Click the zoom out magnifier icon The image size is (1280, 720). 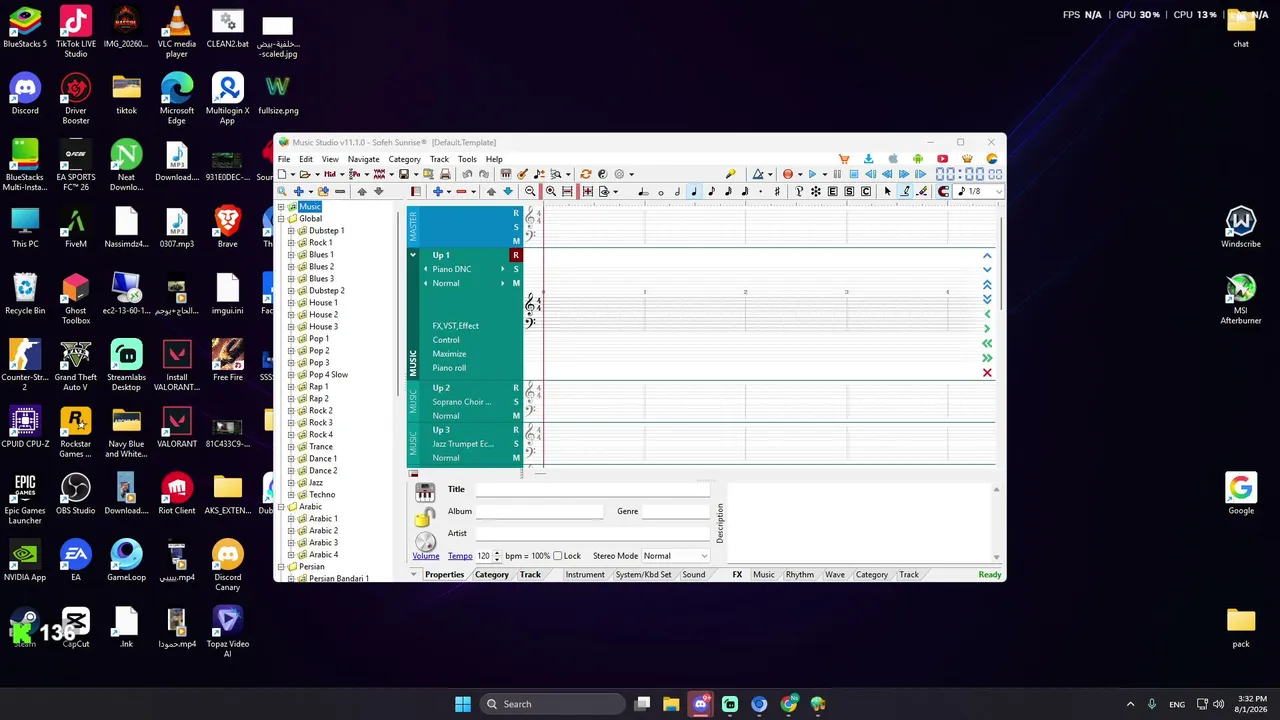[530, 191]
